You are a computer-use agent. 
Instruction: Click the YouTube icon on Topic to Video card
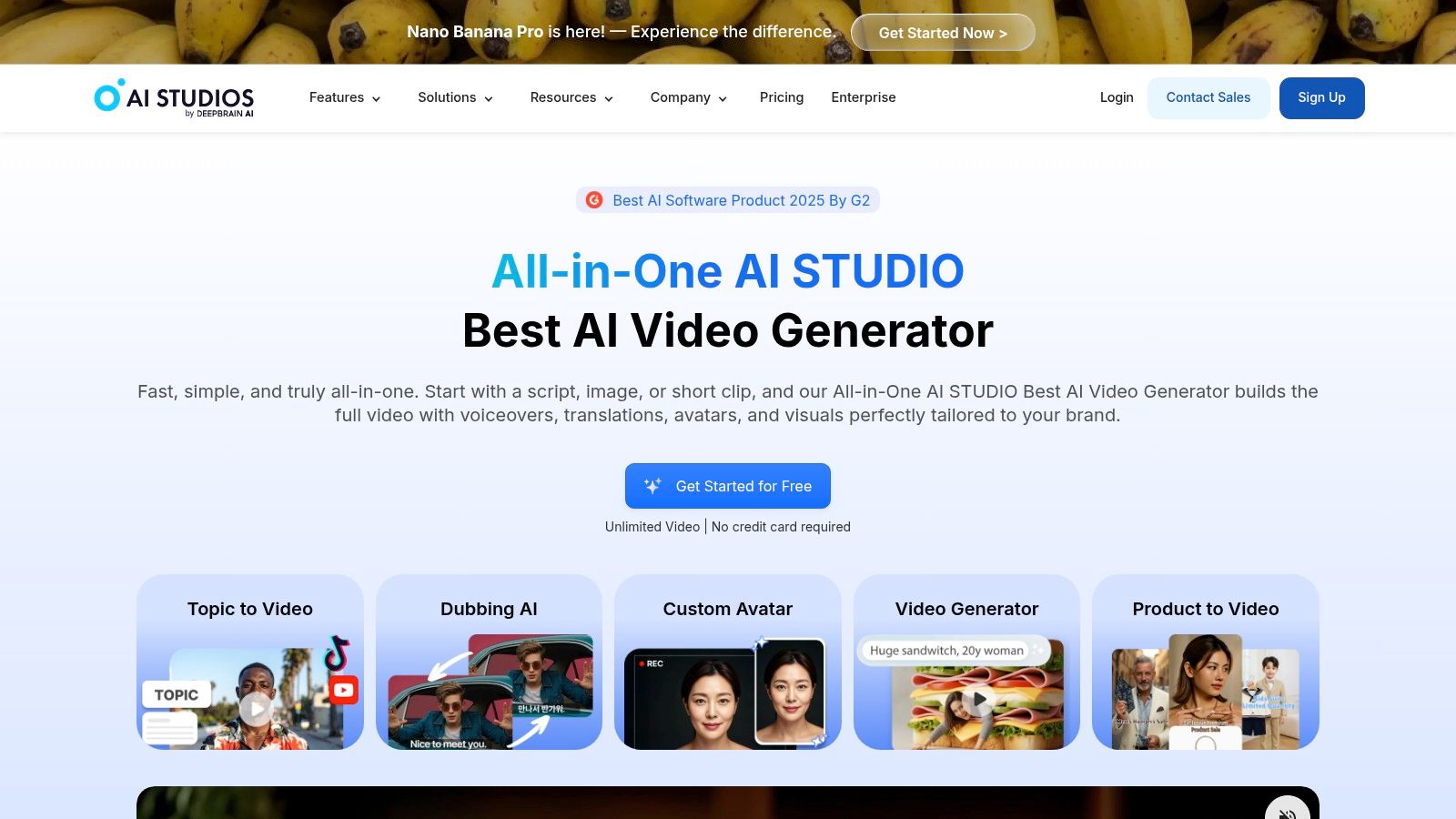(343, 690)
